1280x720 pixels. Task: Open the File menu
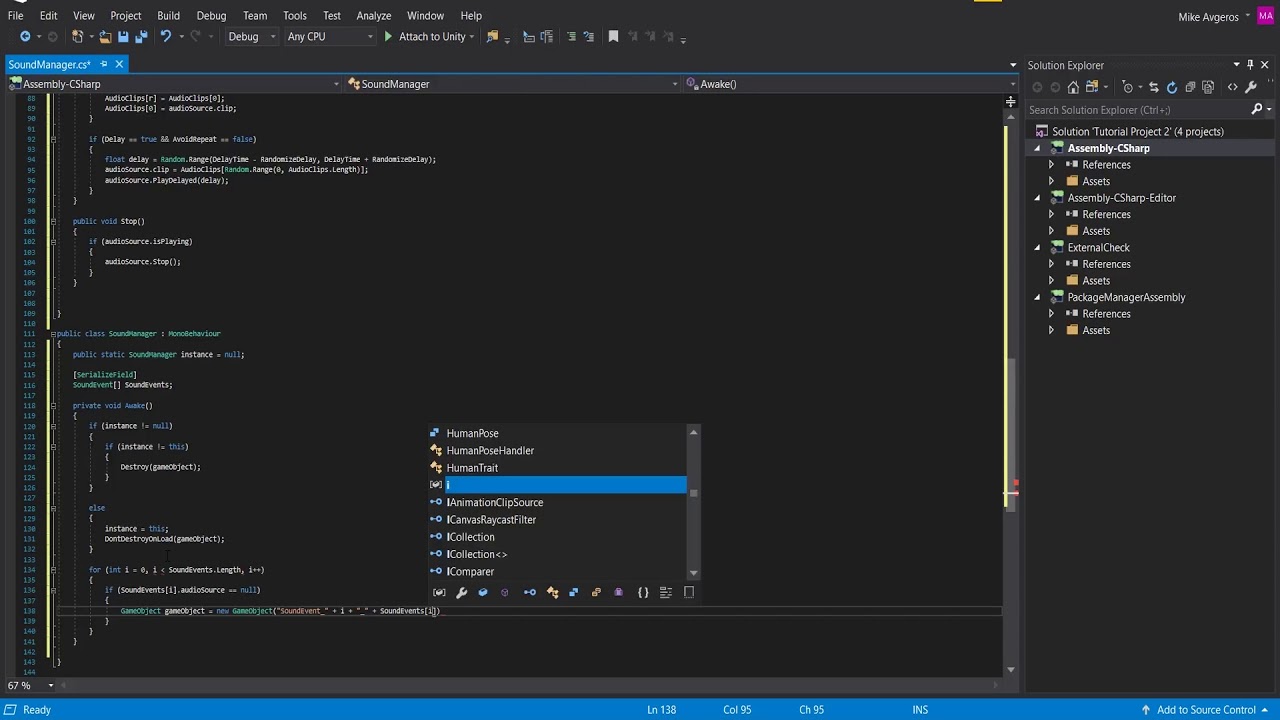(x=16, y=15)
